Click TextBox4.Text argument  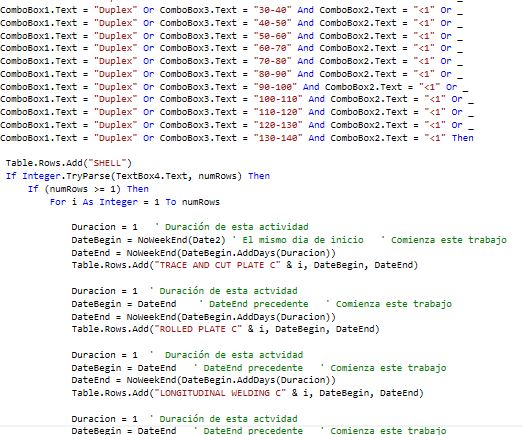[x=151, y=176]
